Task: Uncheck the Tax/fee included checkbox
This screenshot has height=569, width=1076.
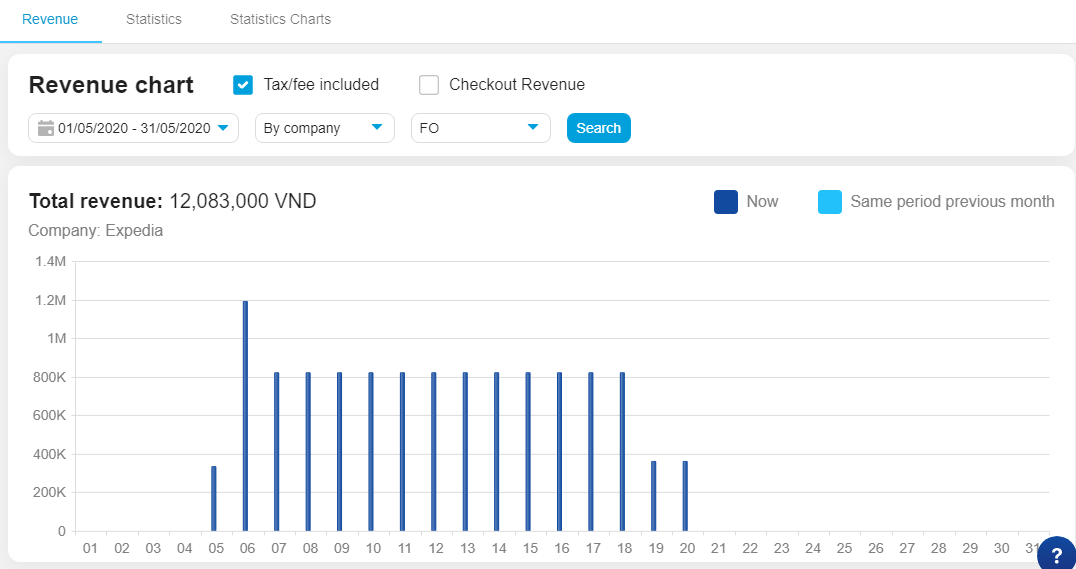Action: coord(243,85)
